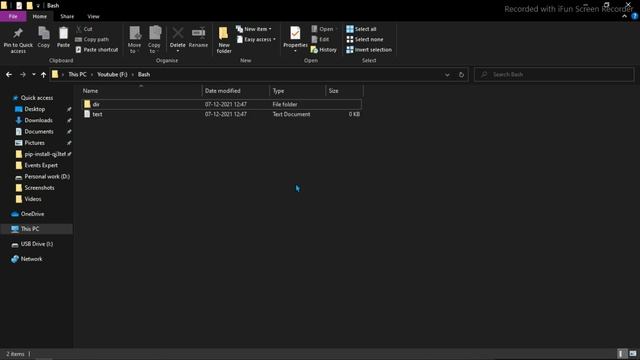Open the Easy access dropdown

pyautogui.click(x=256, y=39)
